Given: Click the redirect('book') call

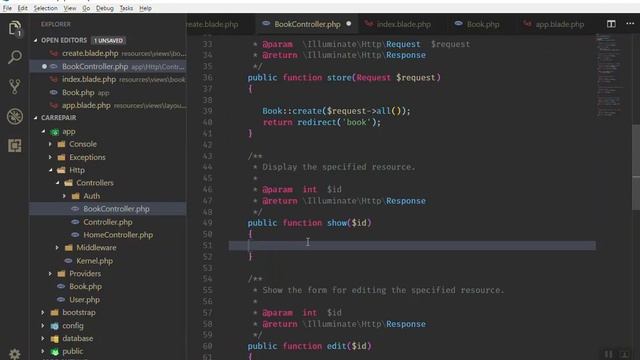Looking at the screenshot, I should (x=338, y=122).
